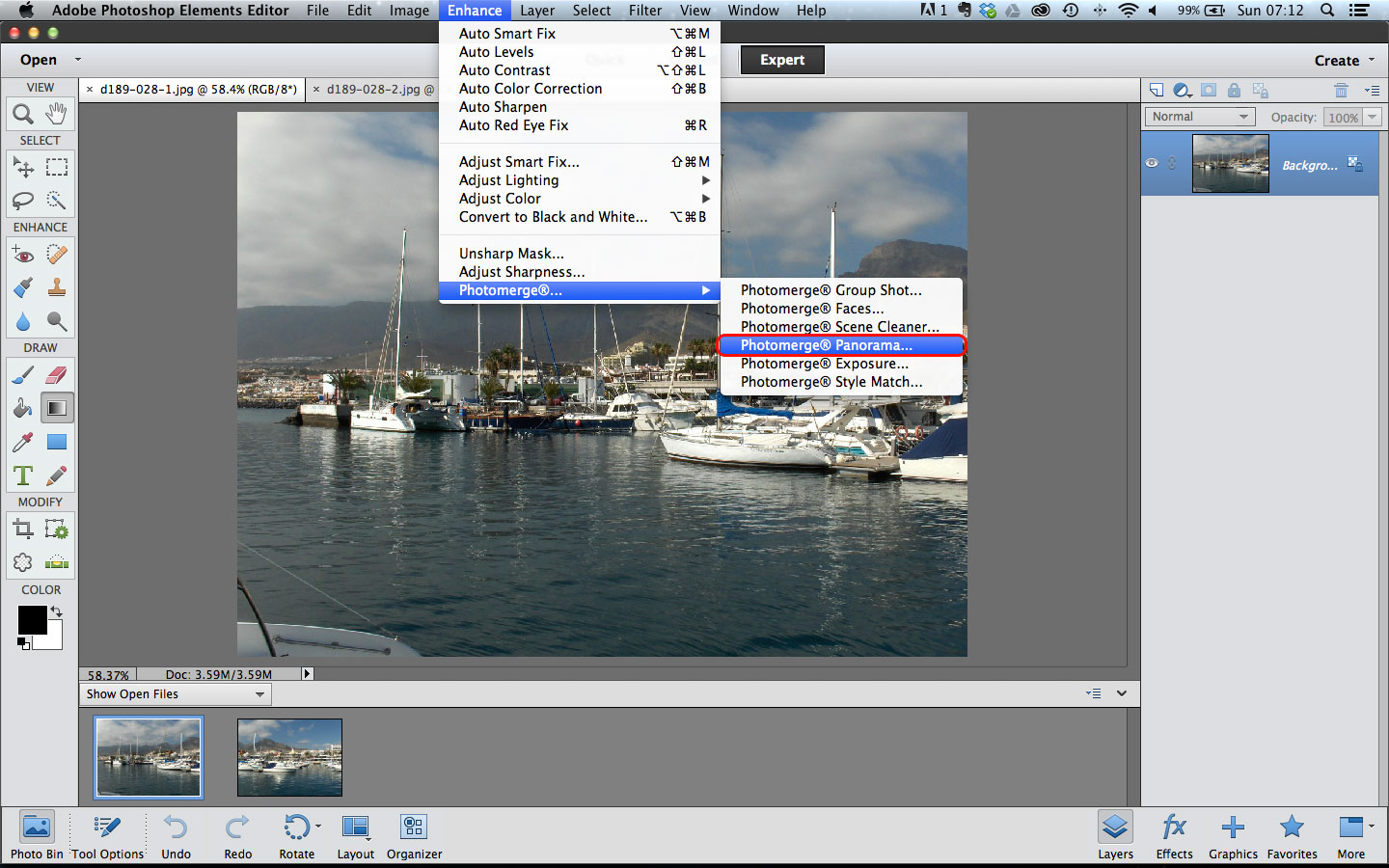Screen dimensions: 1389x868
Task: Select the Zoom tool
Action: coord(23,115)
